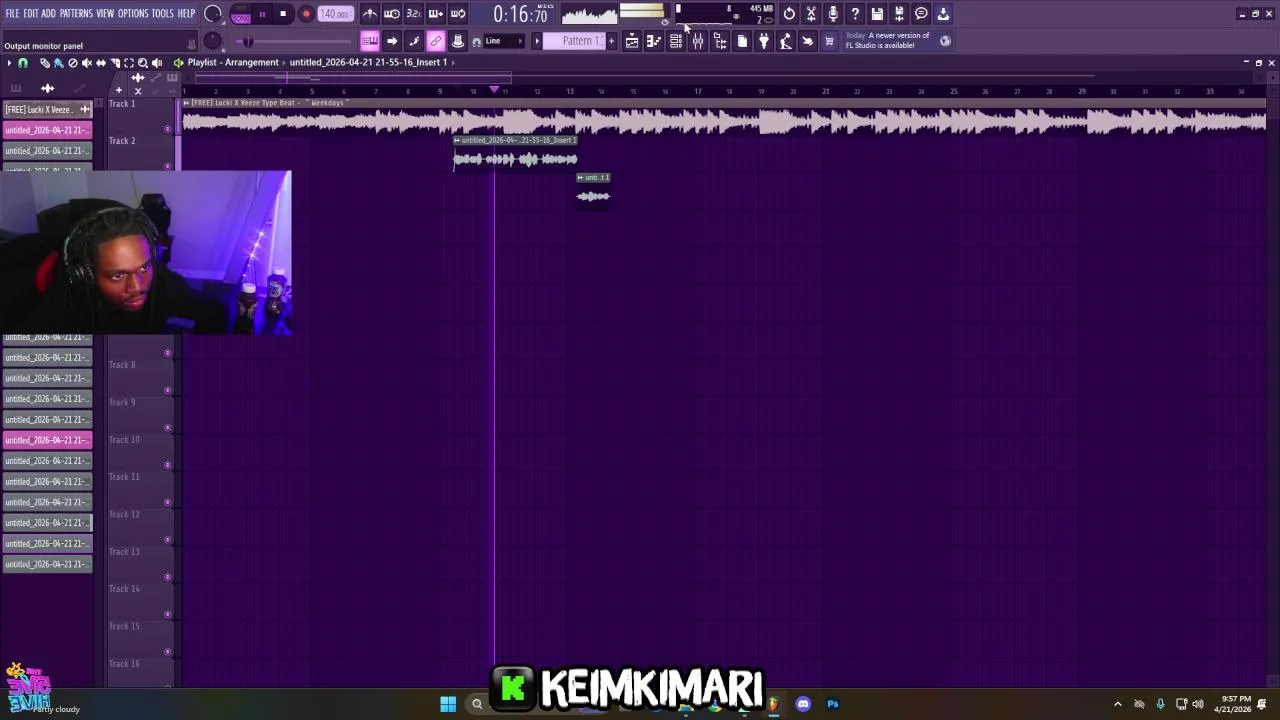The height and width of the screenshot is (720, 1280).
Task: Click the master volume knob
Action: [213, 14]
